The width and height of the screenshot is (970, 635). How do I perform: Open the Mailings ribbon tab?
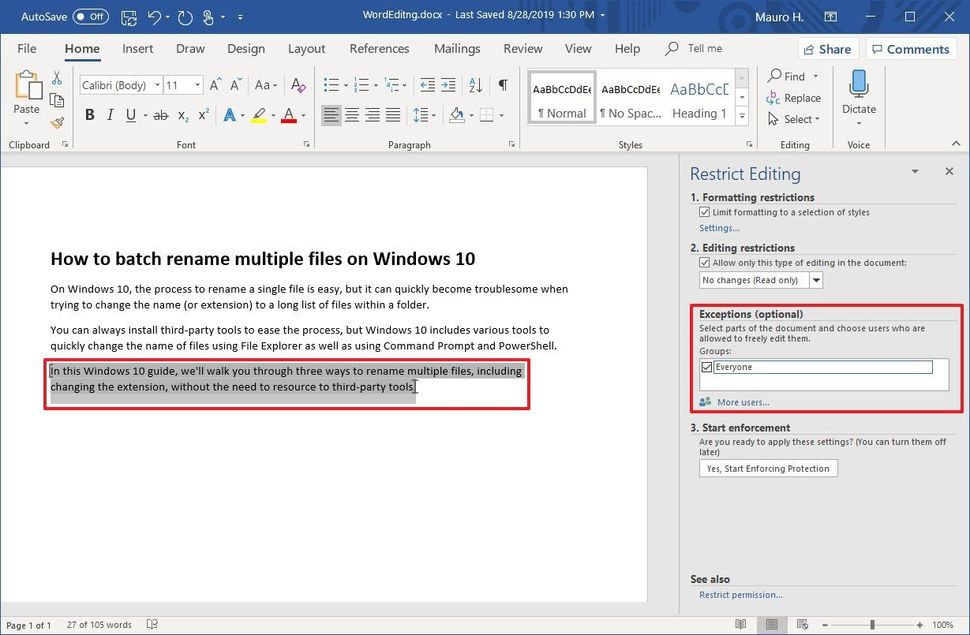457,48
